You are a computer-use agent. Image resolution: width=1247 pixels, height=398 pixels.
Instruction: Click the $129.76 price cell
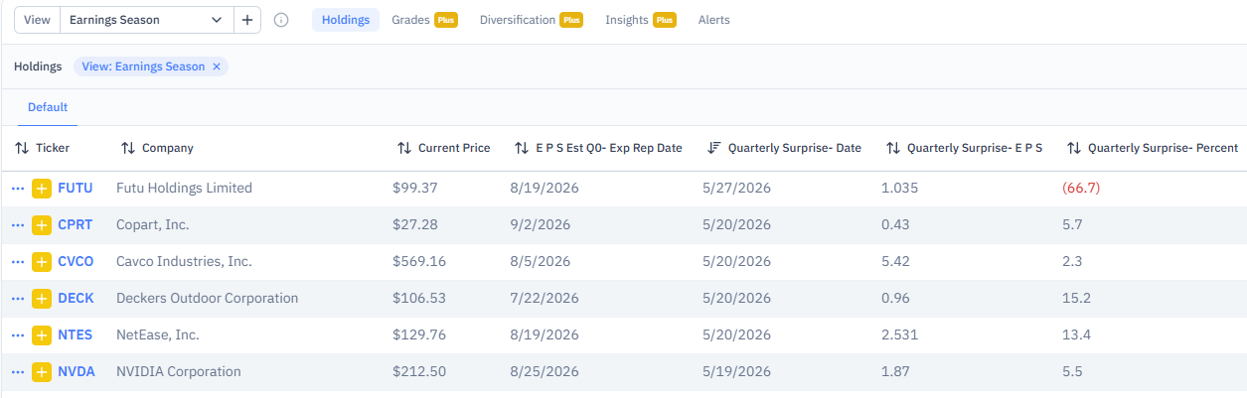pyautogui.click(x=419, y=335)
